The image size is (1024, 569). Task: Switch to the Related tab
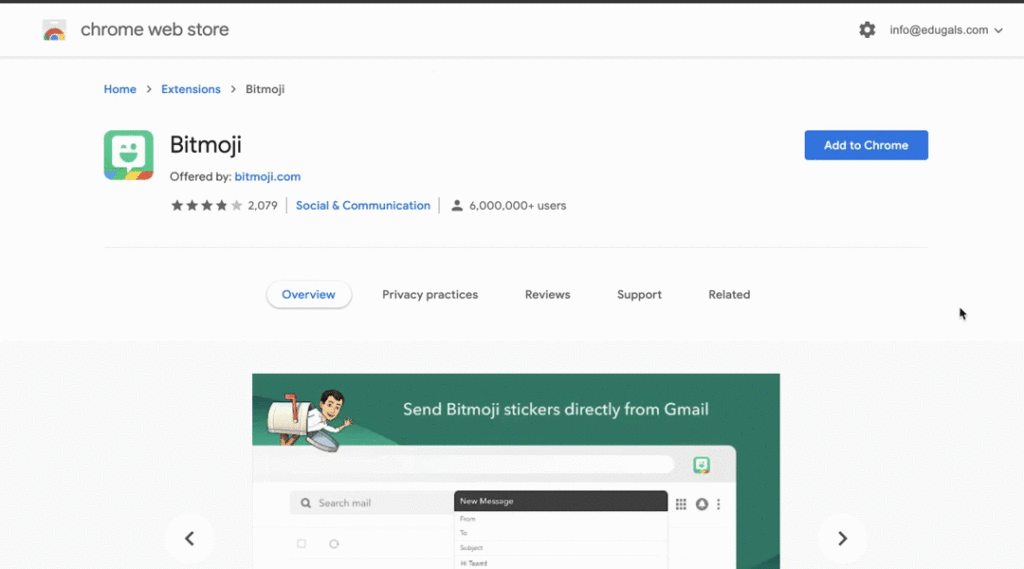click(x=729, y=295)
